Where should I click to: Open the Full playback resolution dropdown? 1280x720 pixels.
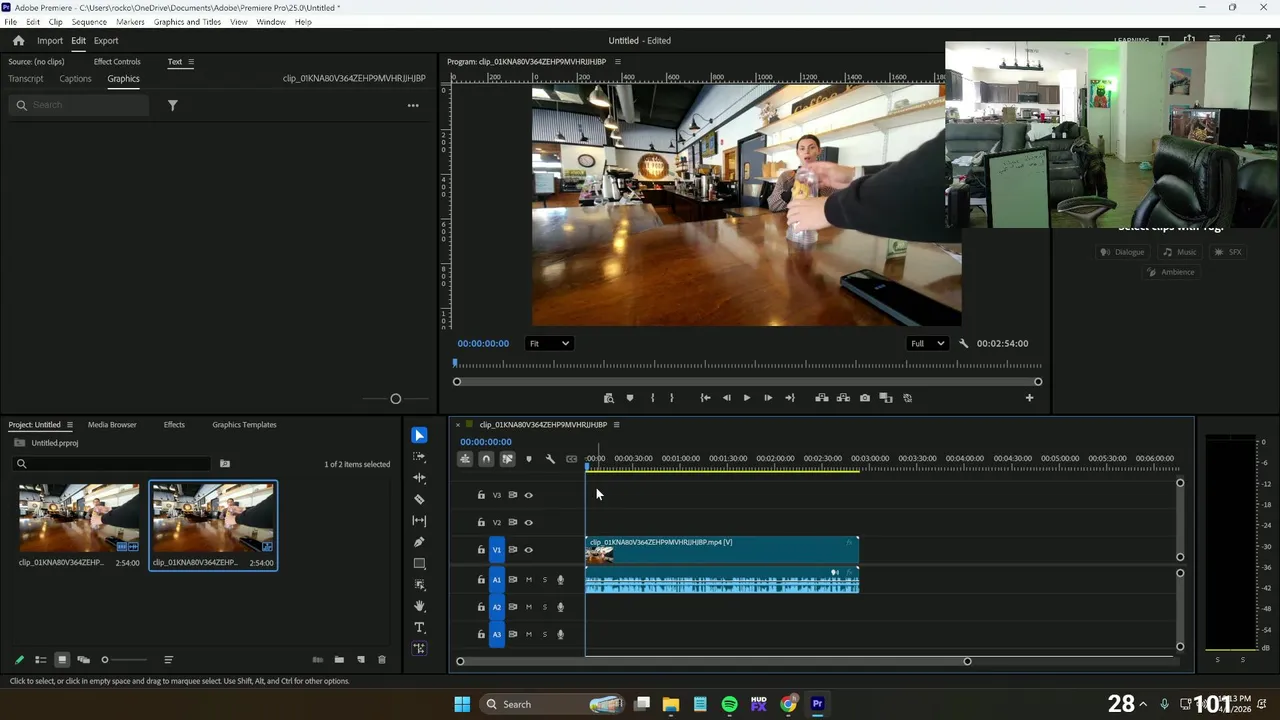tap(926, 344)
